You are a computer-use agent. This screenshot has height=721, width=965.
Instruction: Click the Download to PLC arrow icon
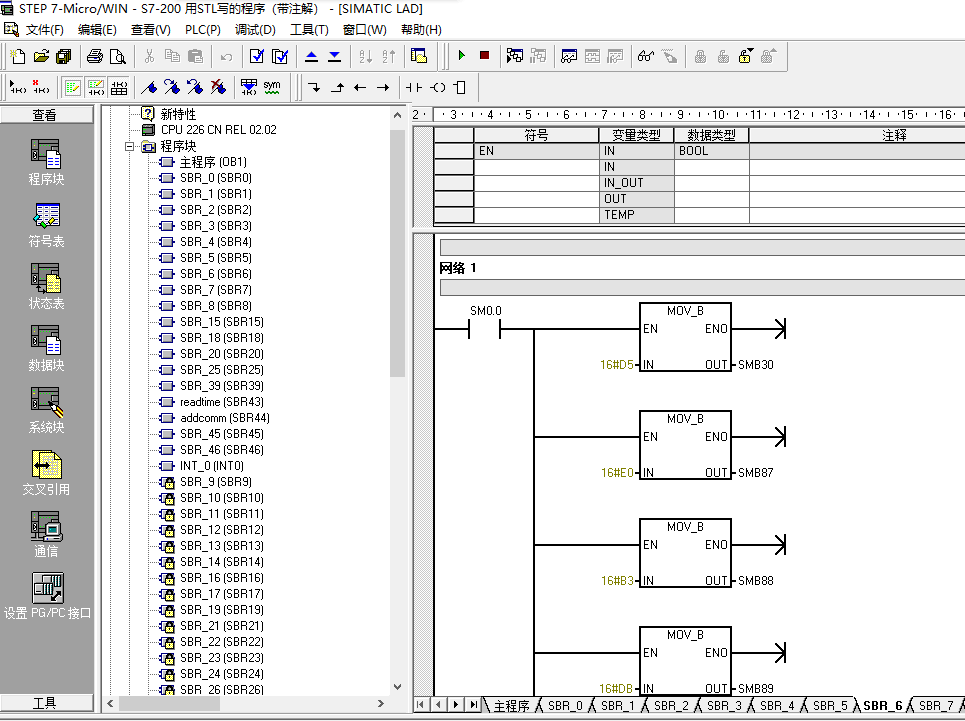point(334,56)
